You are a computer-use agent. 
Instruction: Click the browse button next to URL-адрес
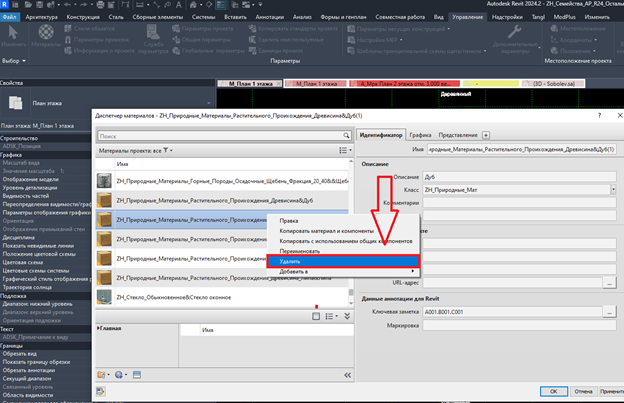[609, 283]
